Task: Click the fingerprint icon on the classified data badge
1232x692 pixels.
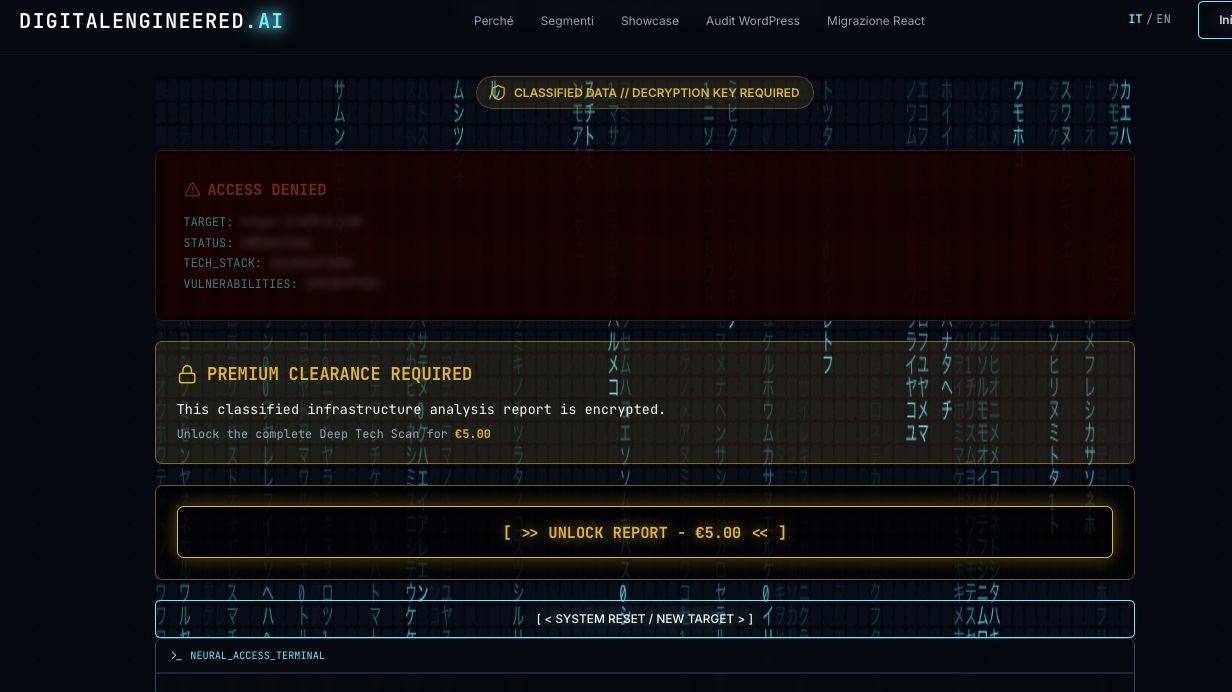Action: pyautogui.click(x=497, y=92)
